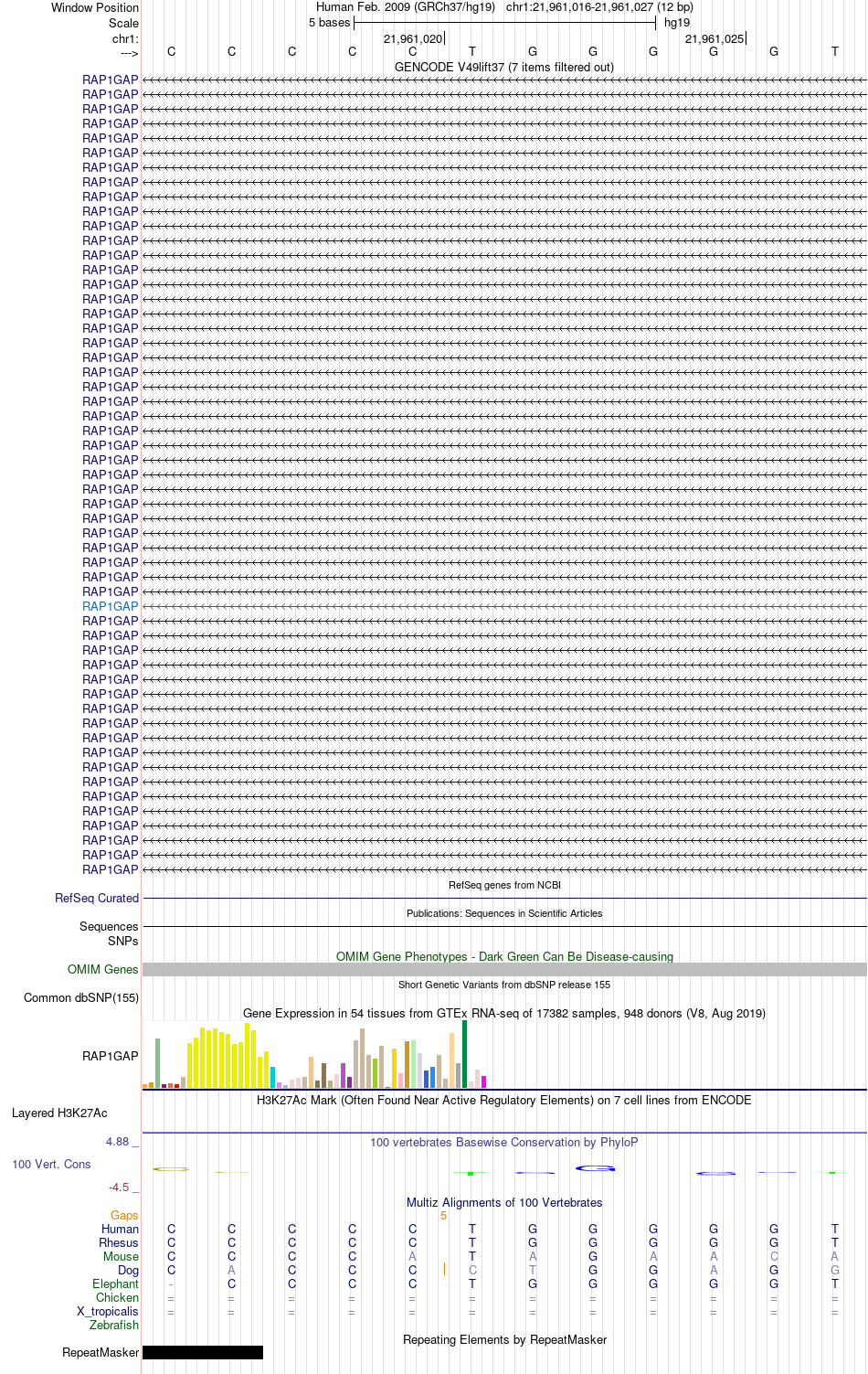Click the magenta GTEx expression bar
This screenshot has height=1374, width=868.
pyautogui.click(x=483, y=1081)
